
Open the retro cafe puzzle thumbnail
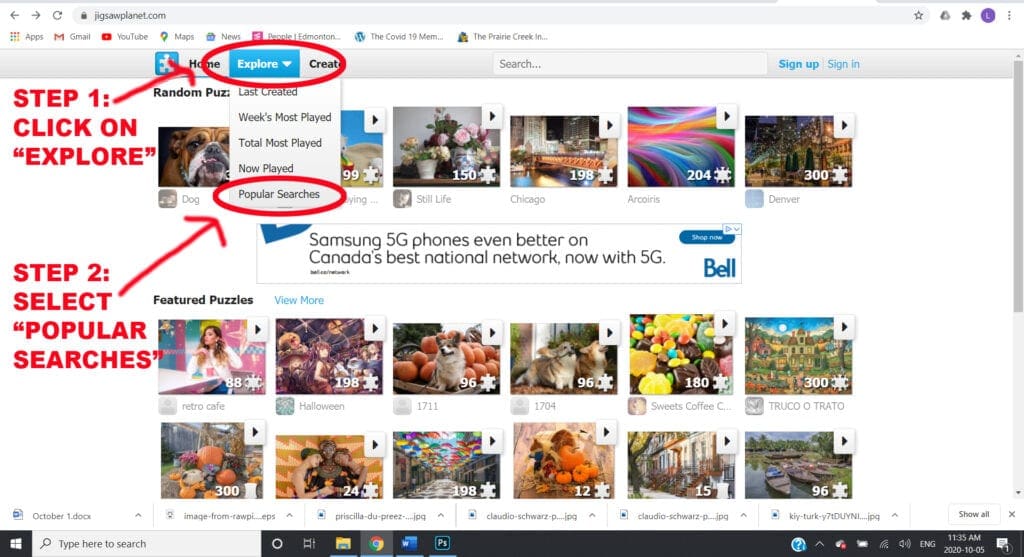pos(212,357)
